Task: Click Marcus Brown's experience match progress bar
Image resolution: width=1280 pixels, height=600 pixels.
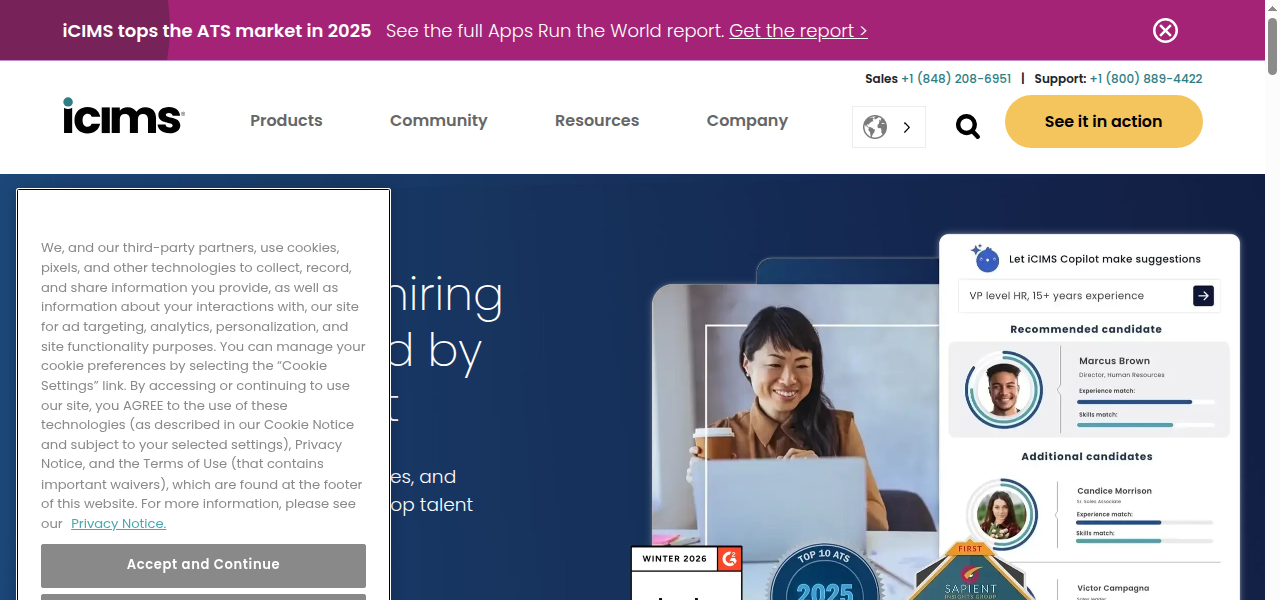Action: click(x=1145, y=401)
